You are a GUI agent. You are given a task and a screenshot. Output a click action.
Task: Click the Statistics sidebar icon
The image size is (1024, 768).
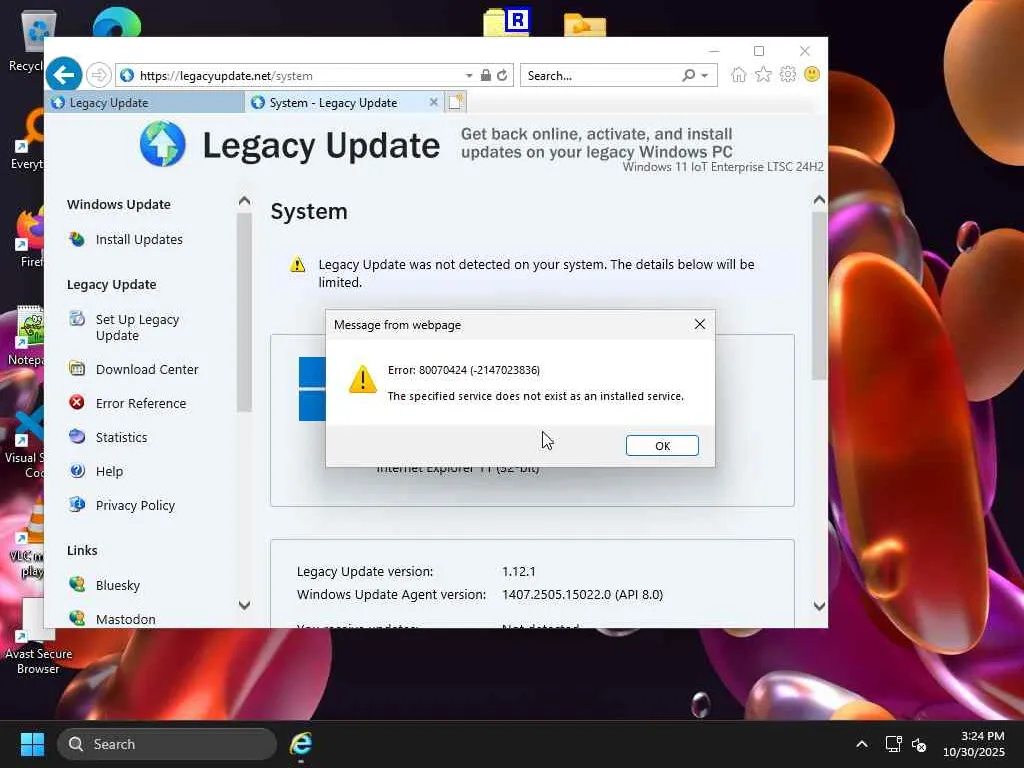[77, 436]
